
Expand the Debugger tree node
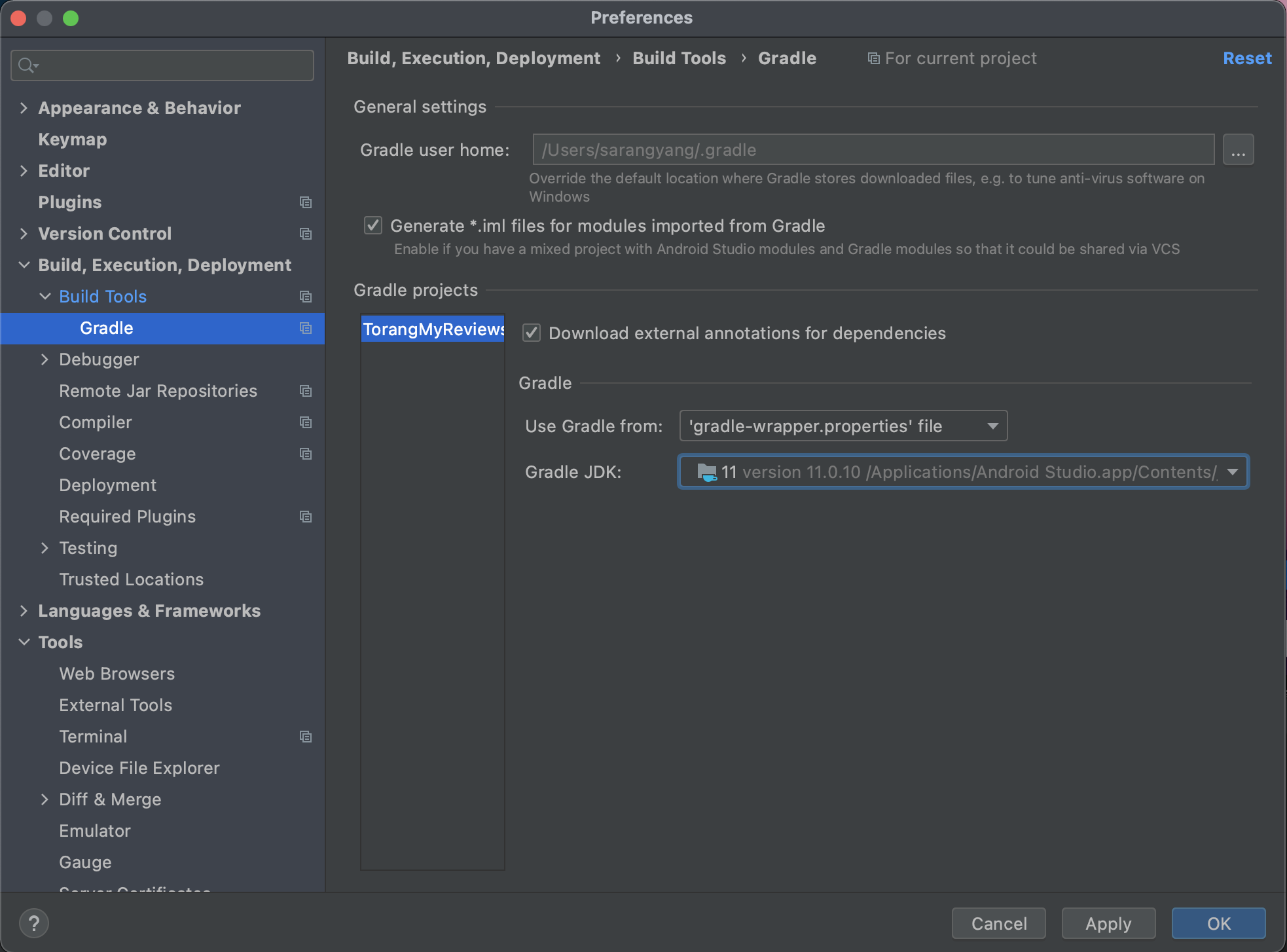[x=45, y=359]
